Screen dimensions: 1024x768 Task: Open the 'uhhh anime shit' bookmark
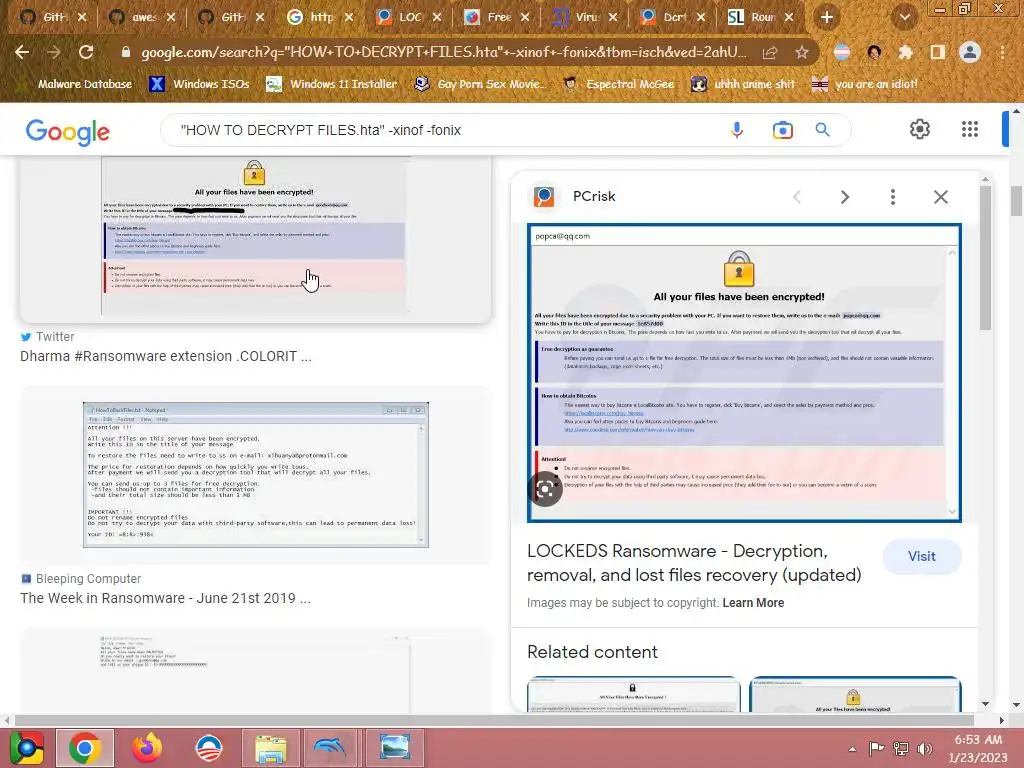744,84
